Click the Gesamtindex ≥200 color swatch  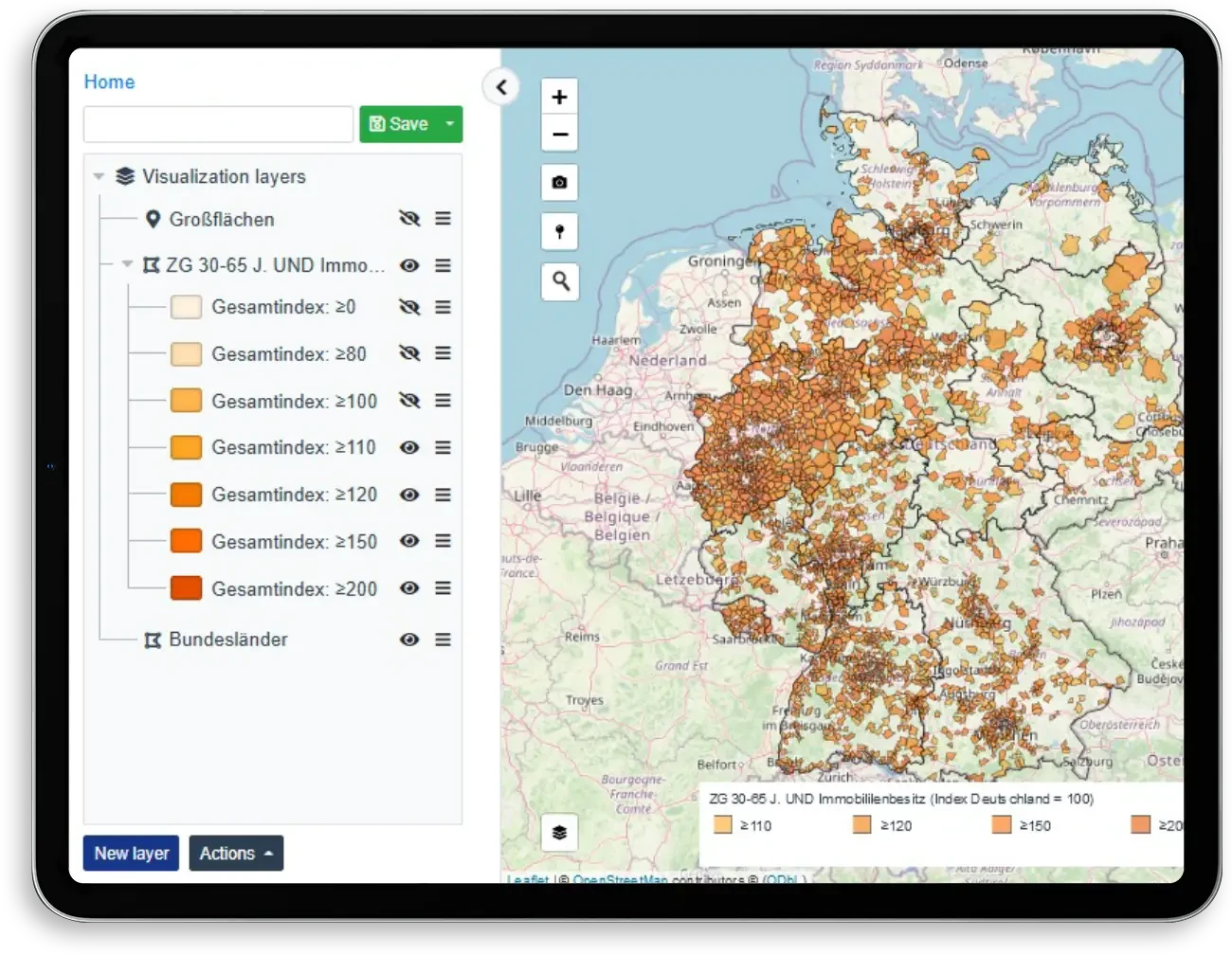(186, 588)
